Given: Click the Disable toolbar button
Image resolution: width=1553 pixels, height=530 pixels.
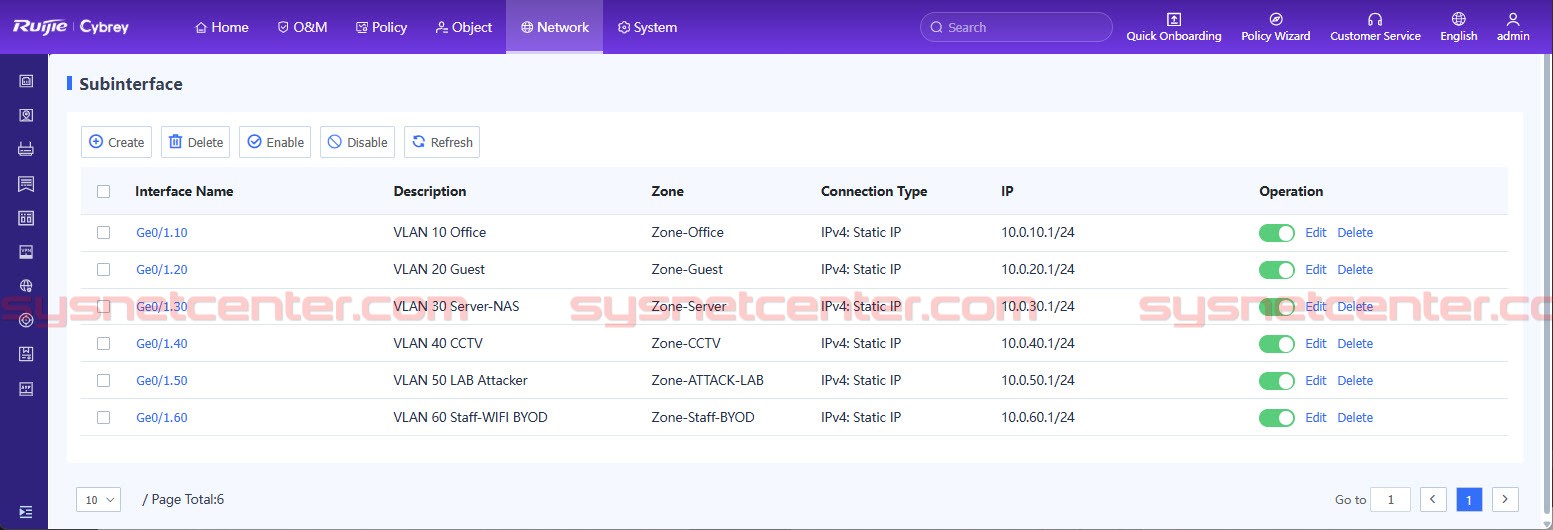Looking at the screenshot, I should coord(357,142).
